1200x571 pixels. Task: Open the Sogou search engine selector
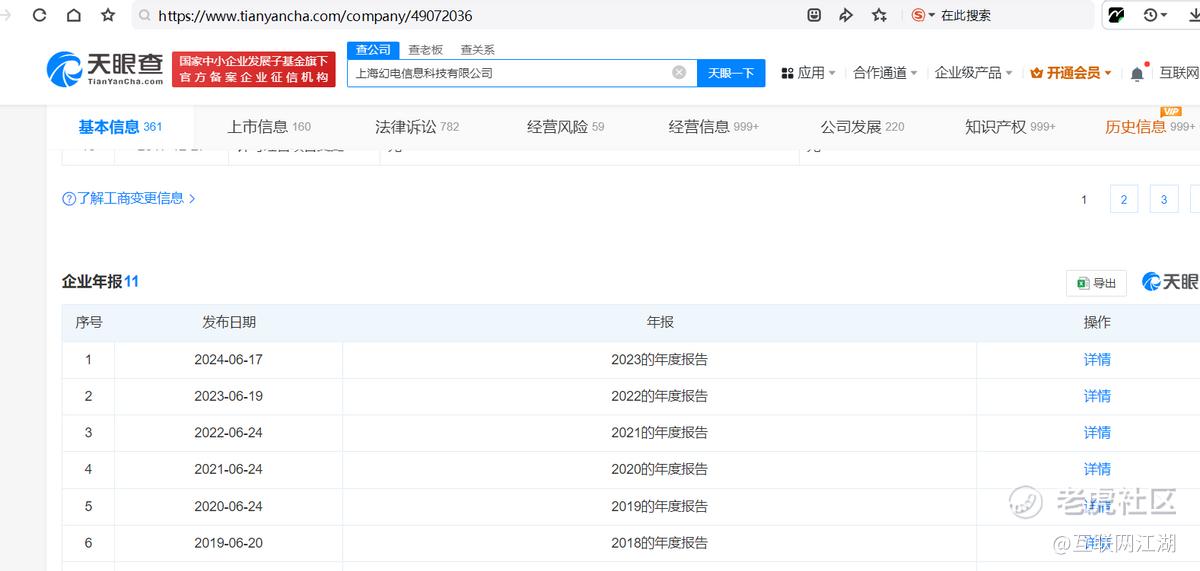coord(923,15)
